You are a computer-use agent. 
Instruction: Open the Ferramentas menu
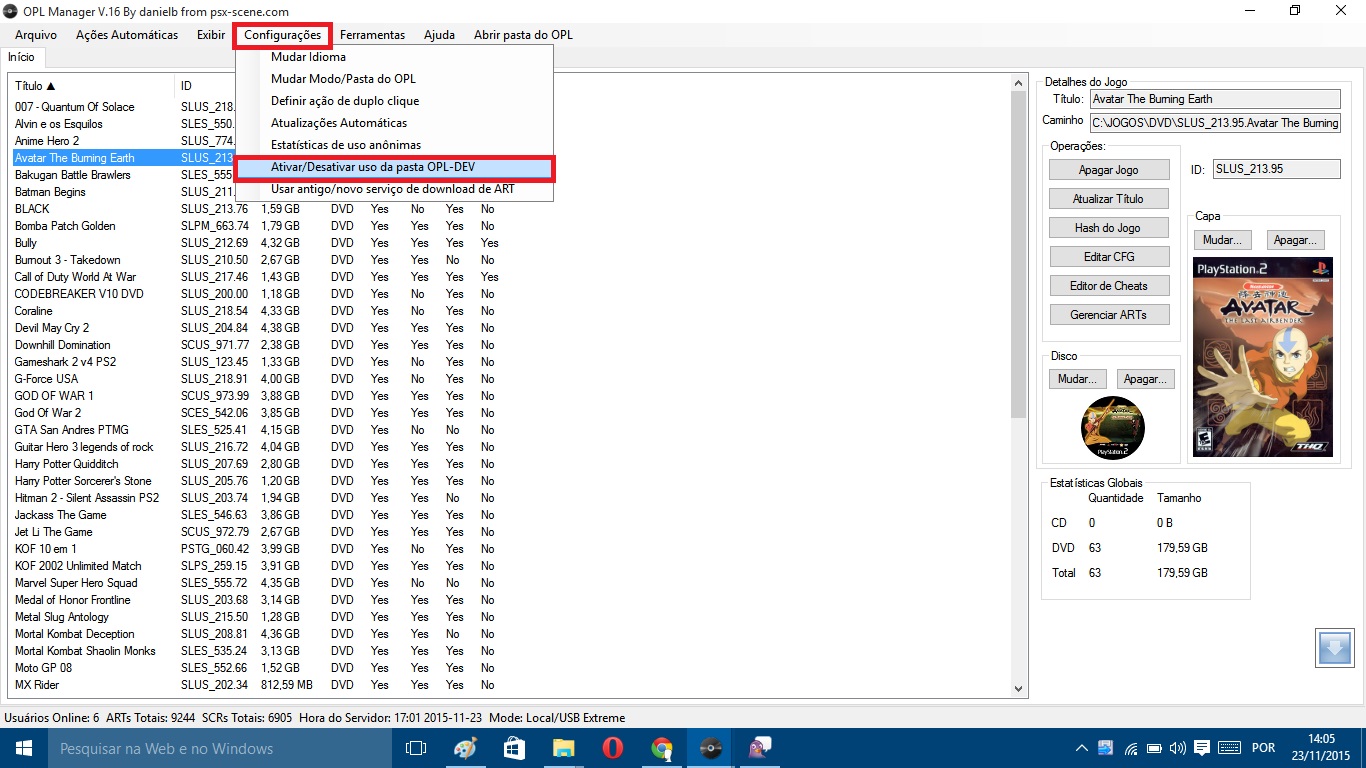(x=372, y=35)
